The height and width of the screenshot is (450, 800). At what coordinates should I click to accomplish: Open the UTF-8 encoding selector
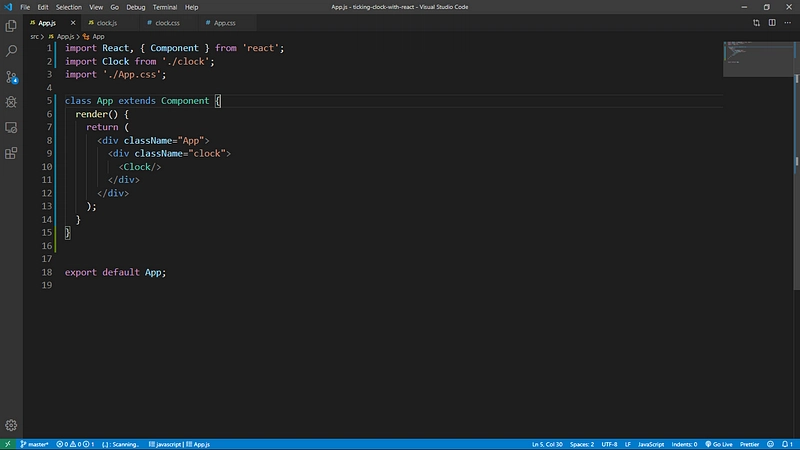click(609, 444)
